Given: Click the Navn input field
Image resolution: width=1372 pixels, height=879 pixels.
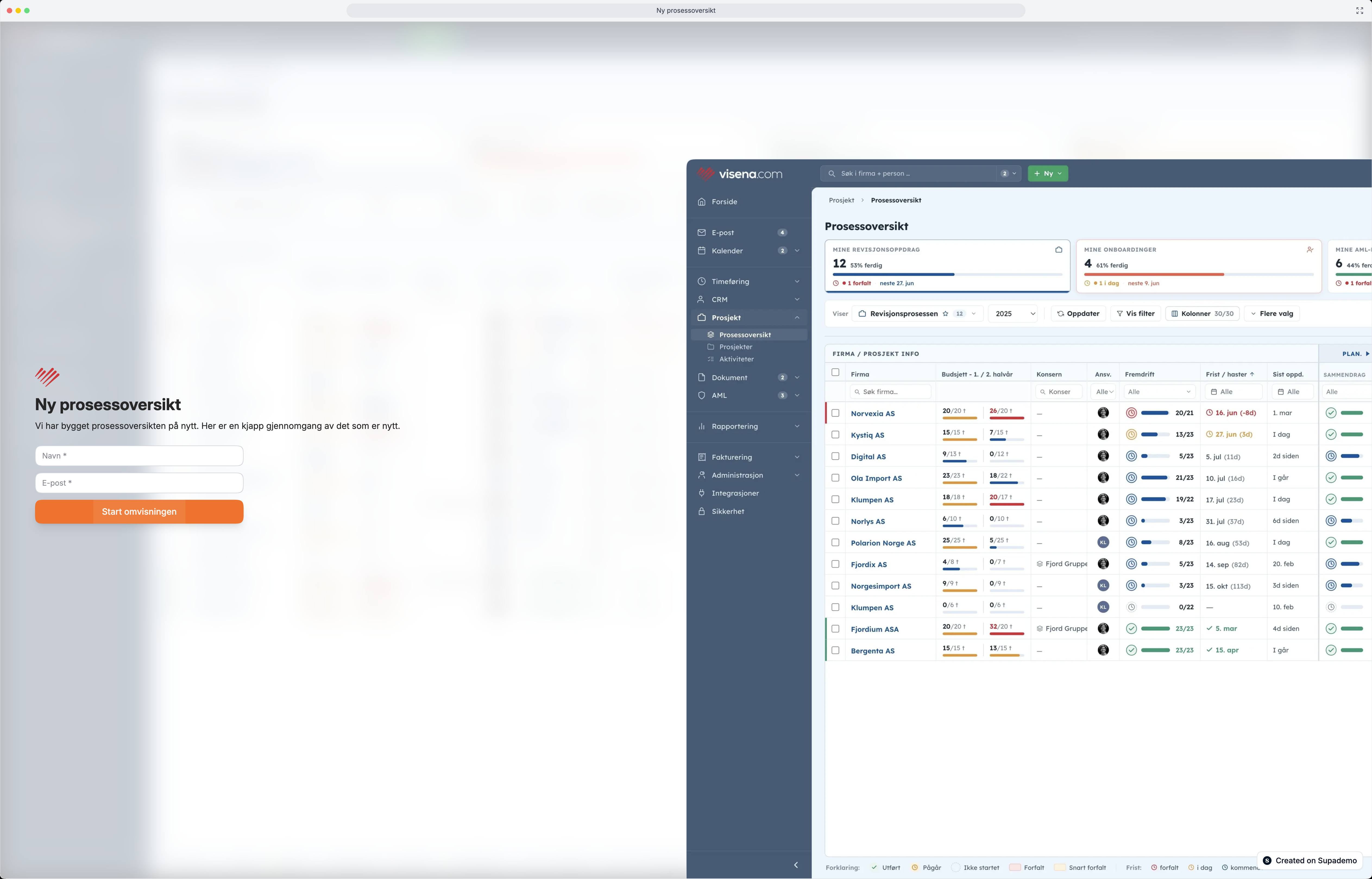Looking at the screenshot, I should [139, 456].
